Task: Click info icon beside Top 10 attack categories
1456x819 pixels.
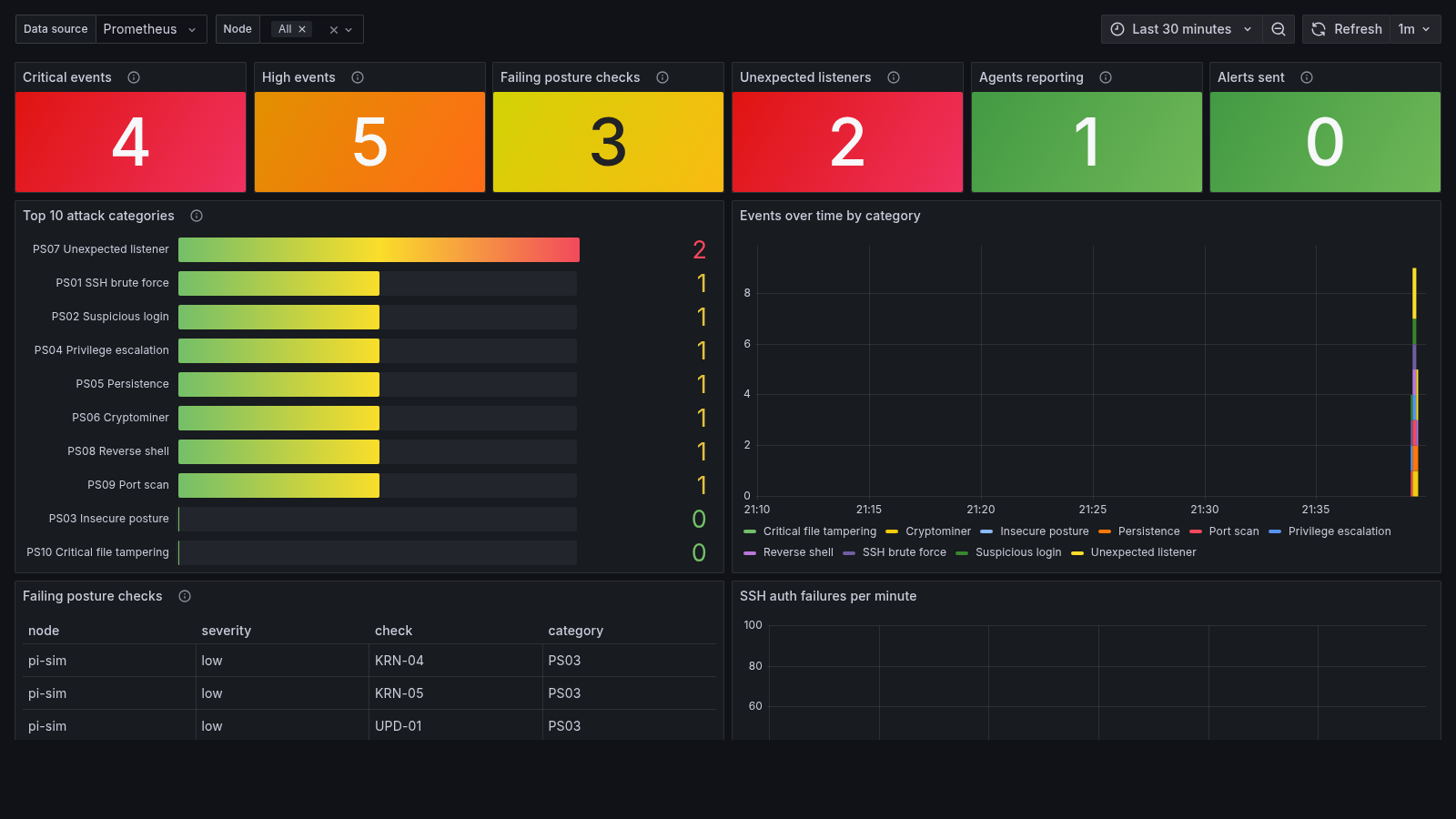Action: pos(197,216)
